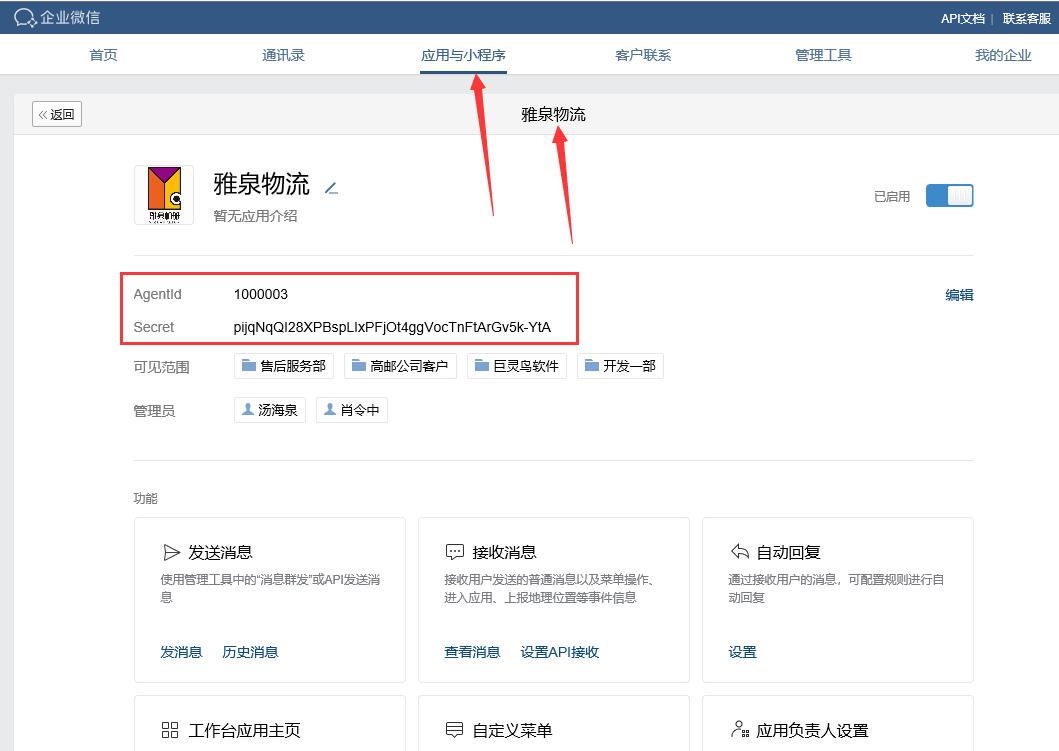Click the 雅泉物流 app logo thumbnail
1059x751 pixels.
(163, 194)
